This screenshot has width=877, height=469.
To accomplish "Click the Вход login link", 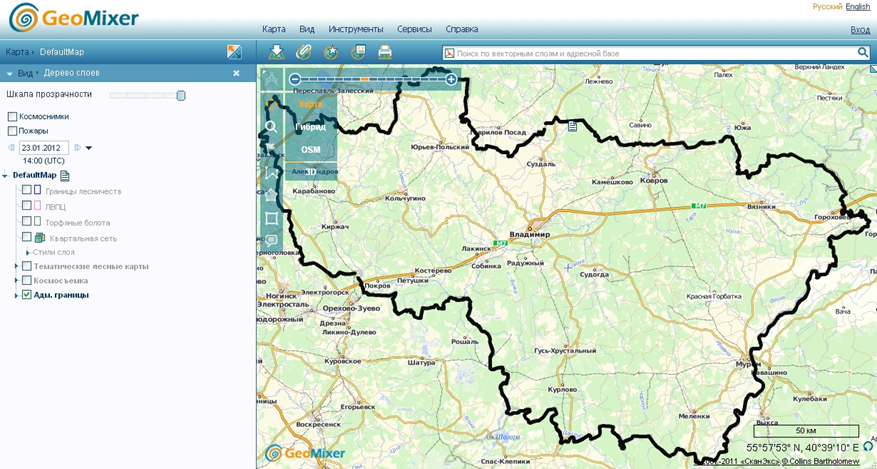I will (x=859, y=30).
